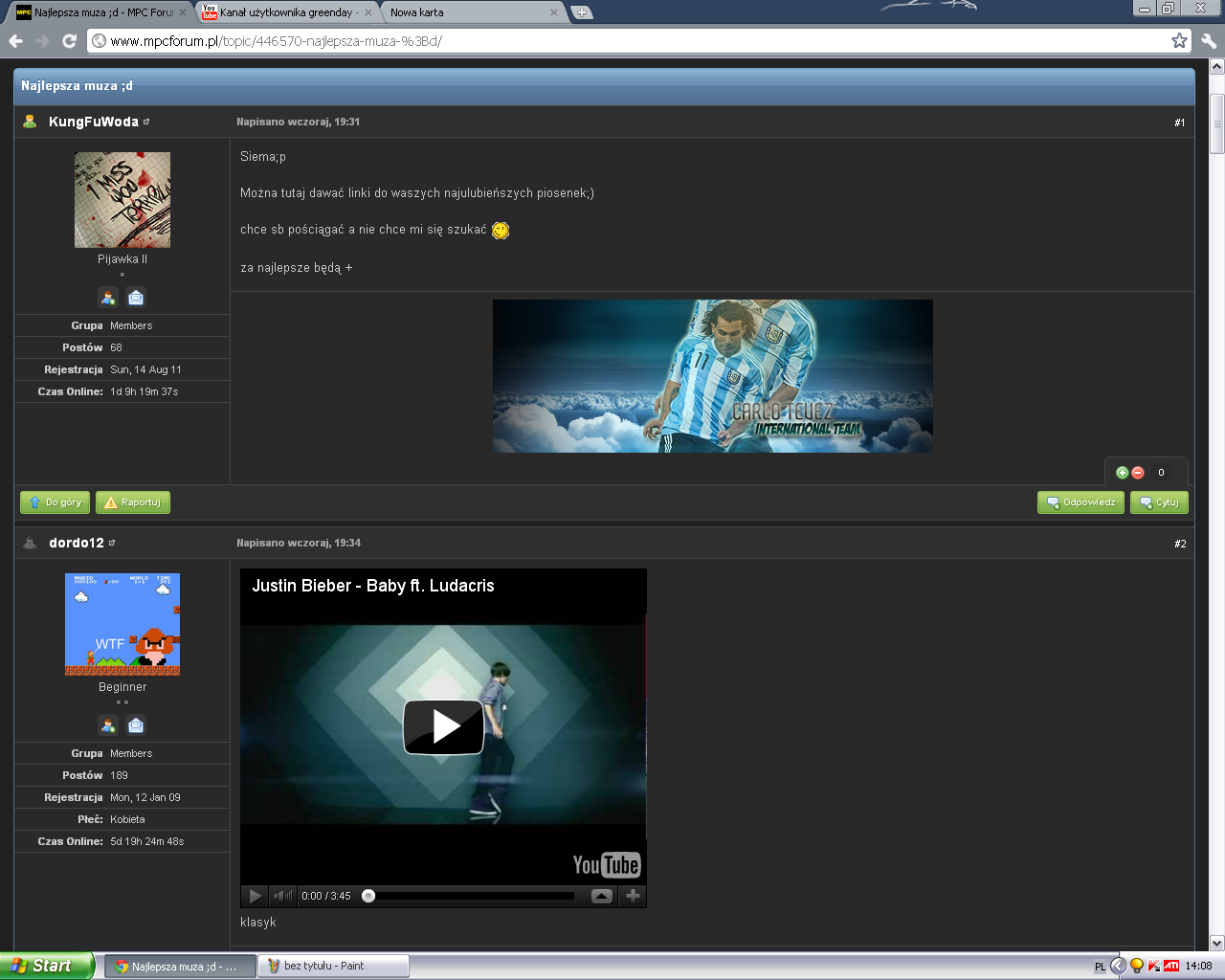Send a private message to dordo12
Image resolution: width=1225 pixels, height=980 pixels.
coord(136,725)
